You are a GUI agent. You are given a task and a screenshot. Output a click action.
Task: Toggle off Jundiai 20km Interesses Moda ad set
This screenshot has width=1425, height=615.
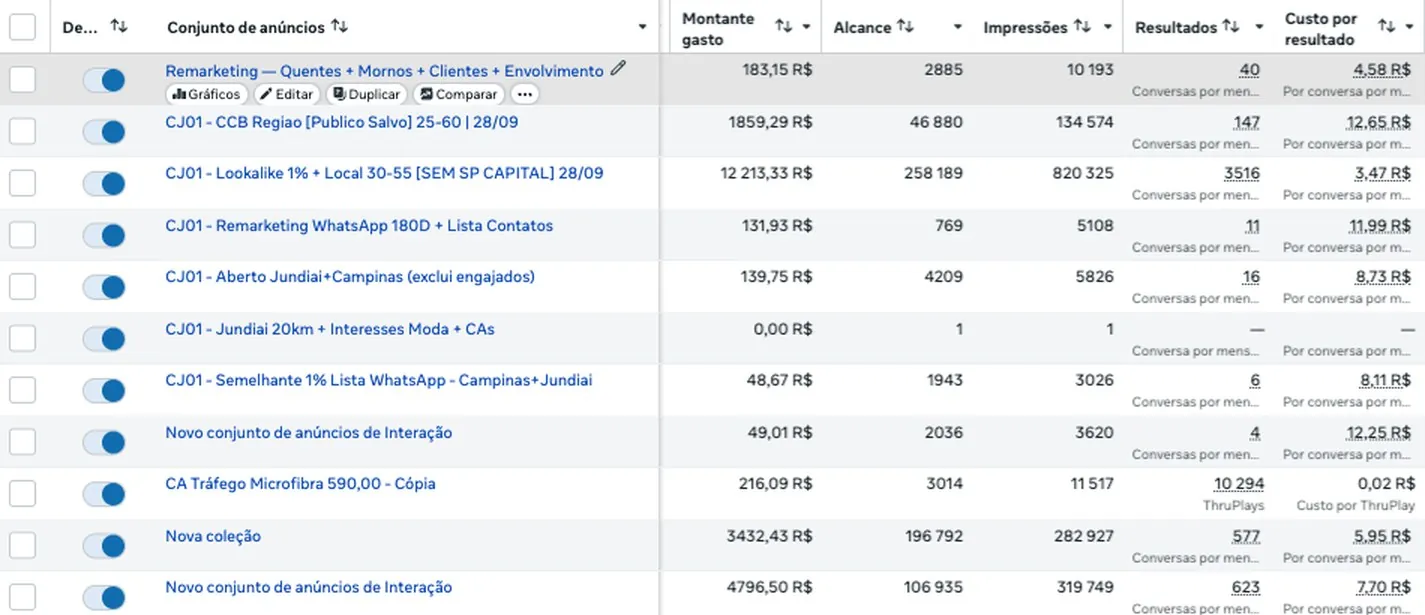click(104, 339)
